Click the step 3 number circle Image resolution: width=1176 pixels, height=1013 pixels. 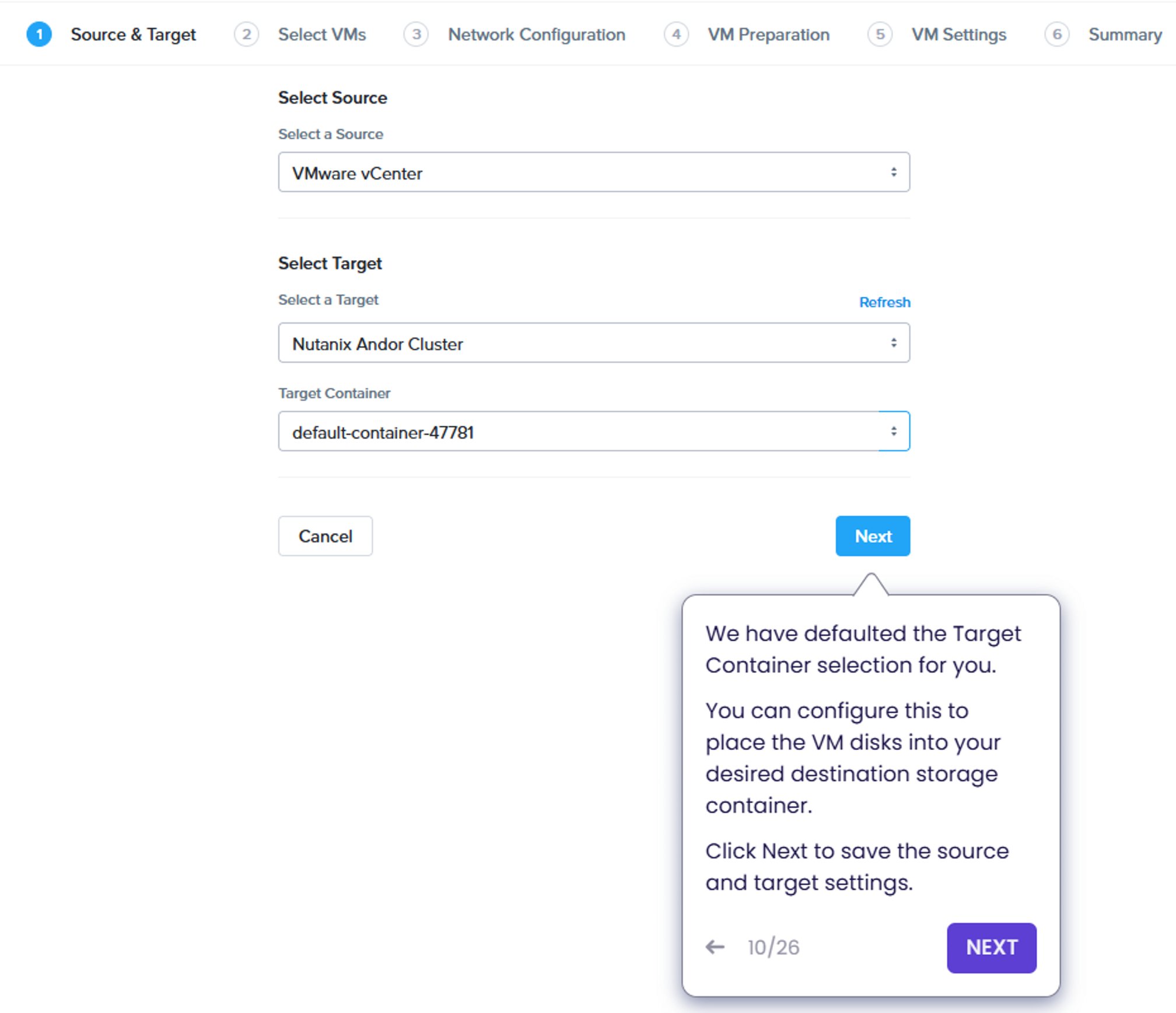416,34
